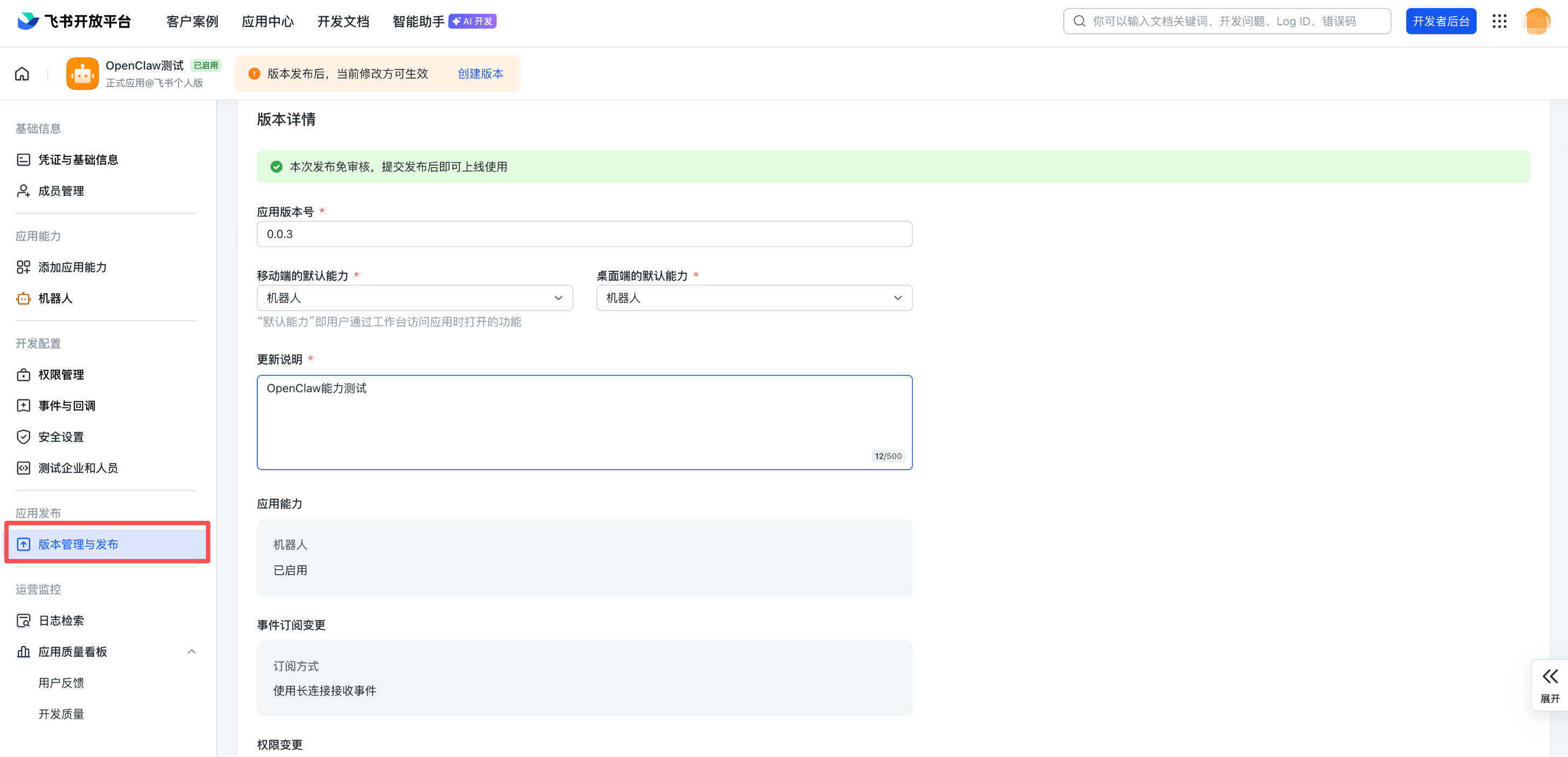Click the 展开 double-arrow panel button
This screenshot has height=757, width=1568.
(x=1549, y=685)
